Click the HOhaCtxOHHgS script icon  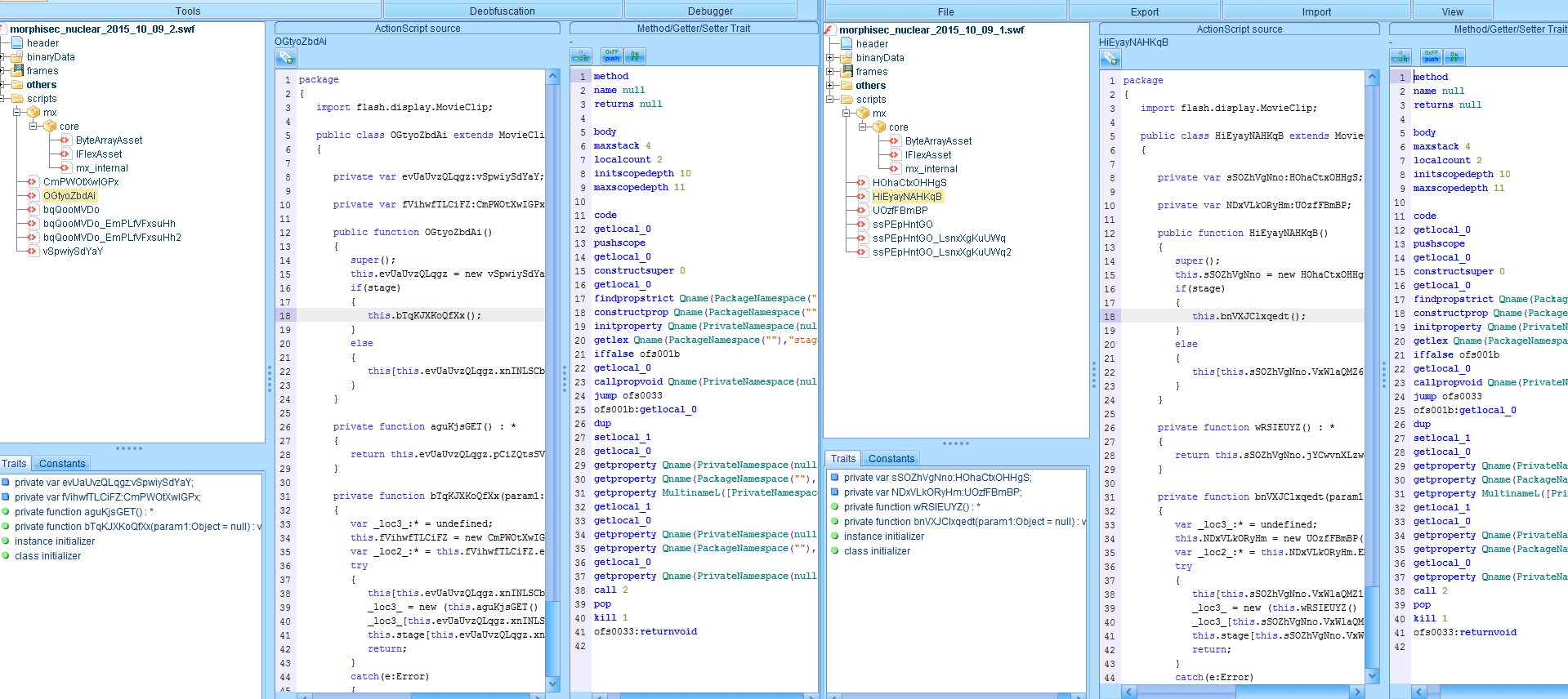click(x=862, y=182)
